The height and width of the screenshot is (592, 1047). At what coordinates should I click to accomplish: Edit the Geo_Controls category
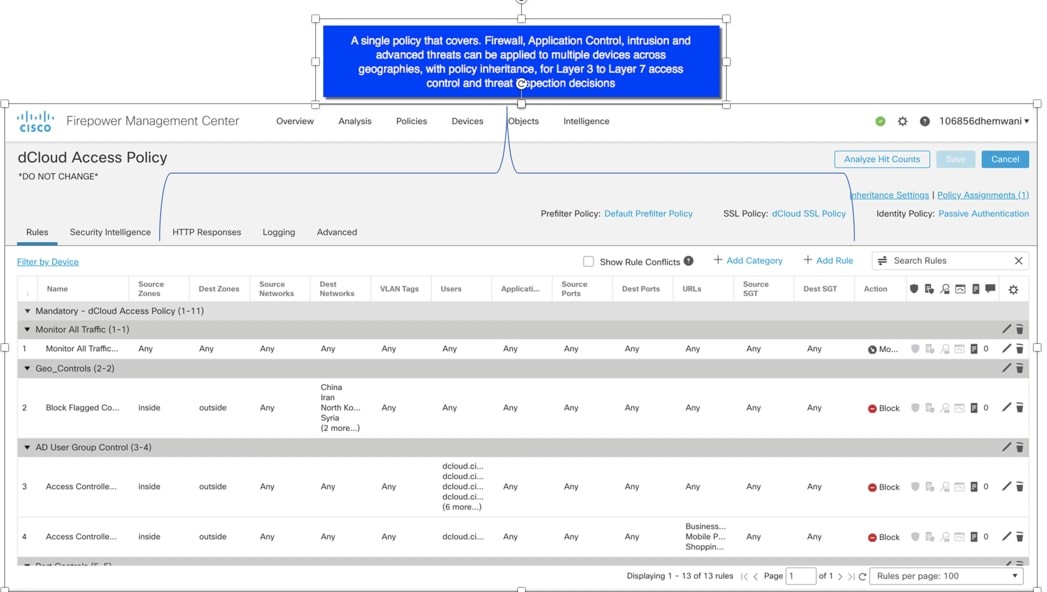(x=1006, y=368)
